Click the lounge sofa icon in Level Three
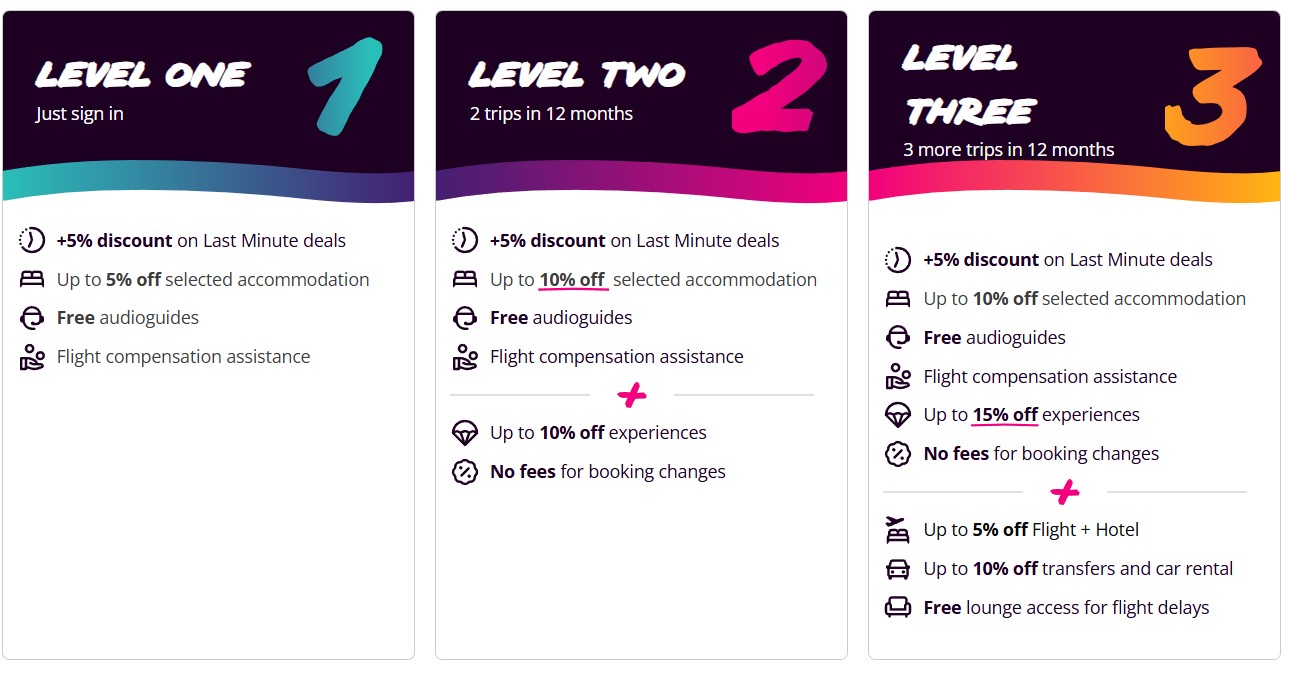Viewport: 1291px width, 673px height. [x=898, y=608]
